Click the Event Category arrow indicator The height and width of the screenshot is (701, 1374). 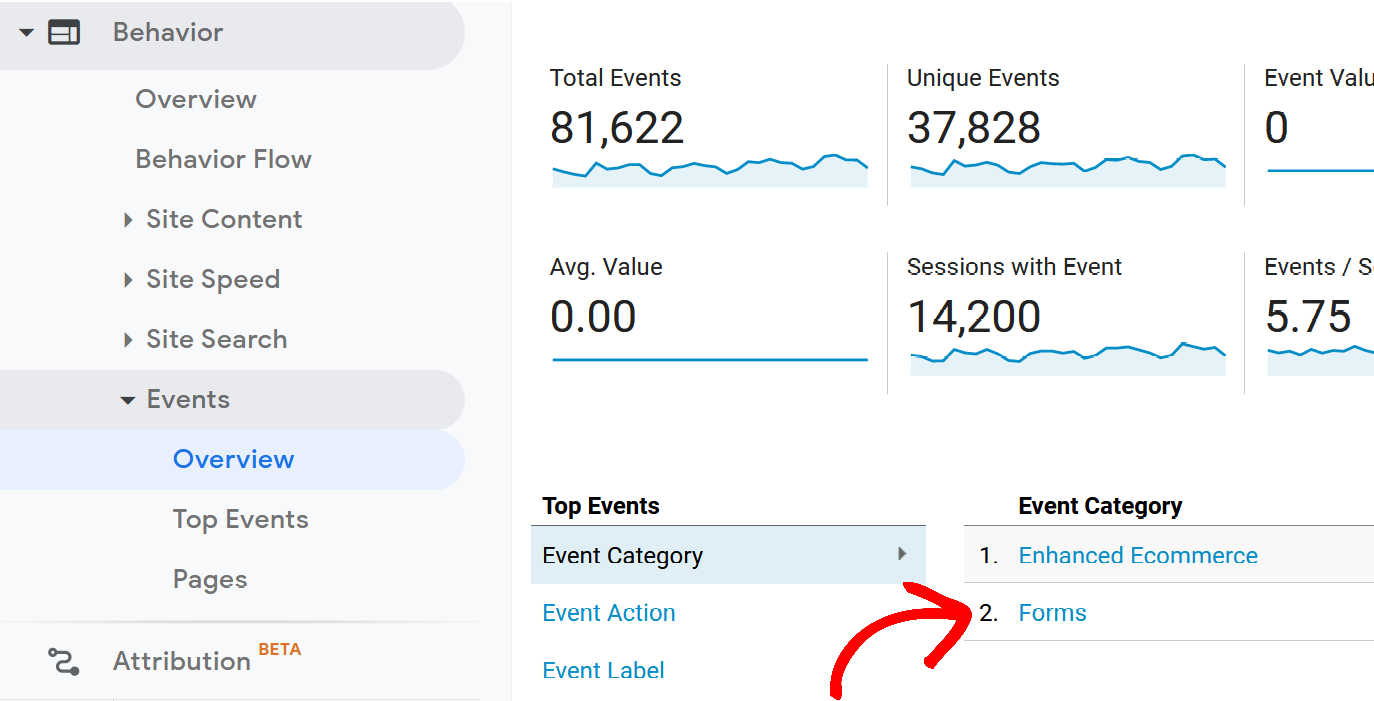coord(902,553)
